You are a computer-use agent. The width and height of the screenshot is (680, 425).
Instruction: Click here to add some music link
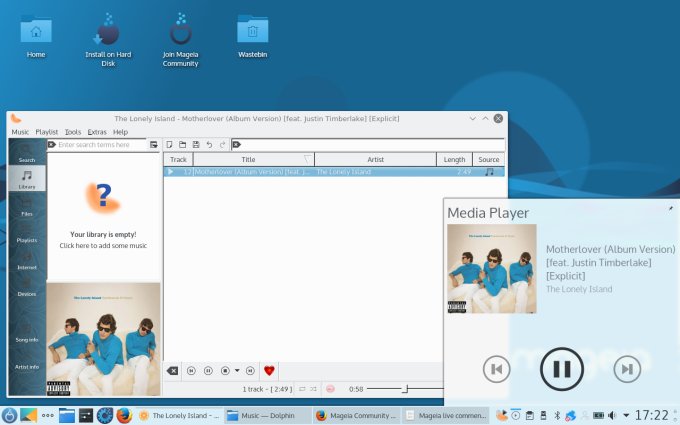pyautogui.click(x=103, y=245)
